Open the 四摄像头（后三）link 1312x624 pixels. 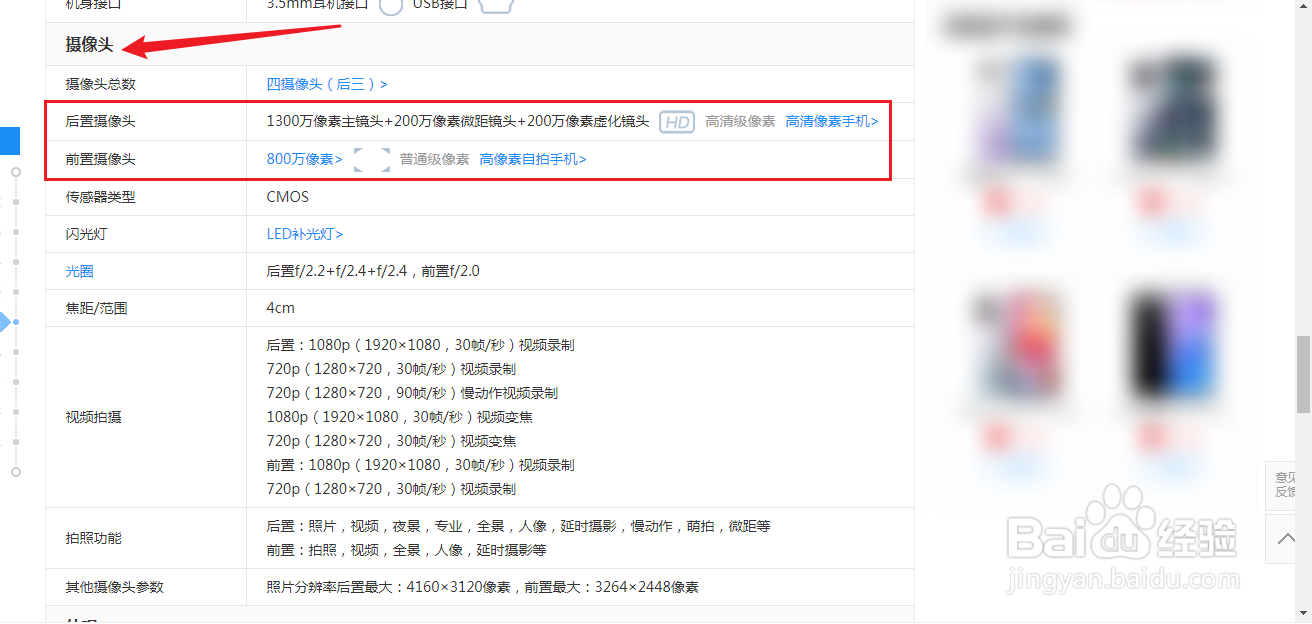(x=327, y=84)
